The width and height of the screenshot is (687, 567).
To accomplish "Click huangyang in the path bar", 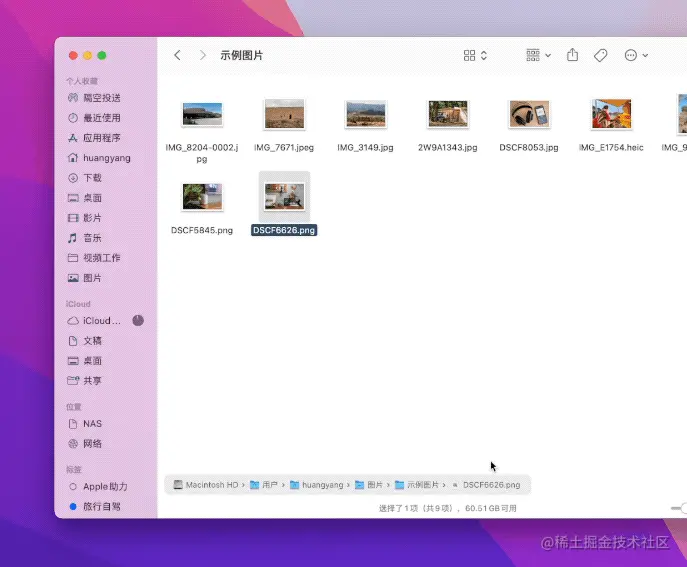I will tap(317, 485).
